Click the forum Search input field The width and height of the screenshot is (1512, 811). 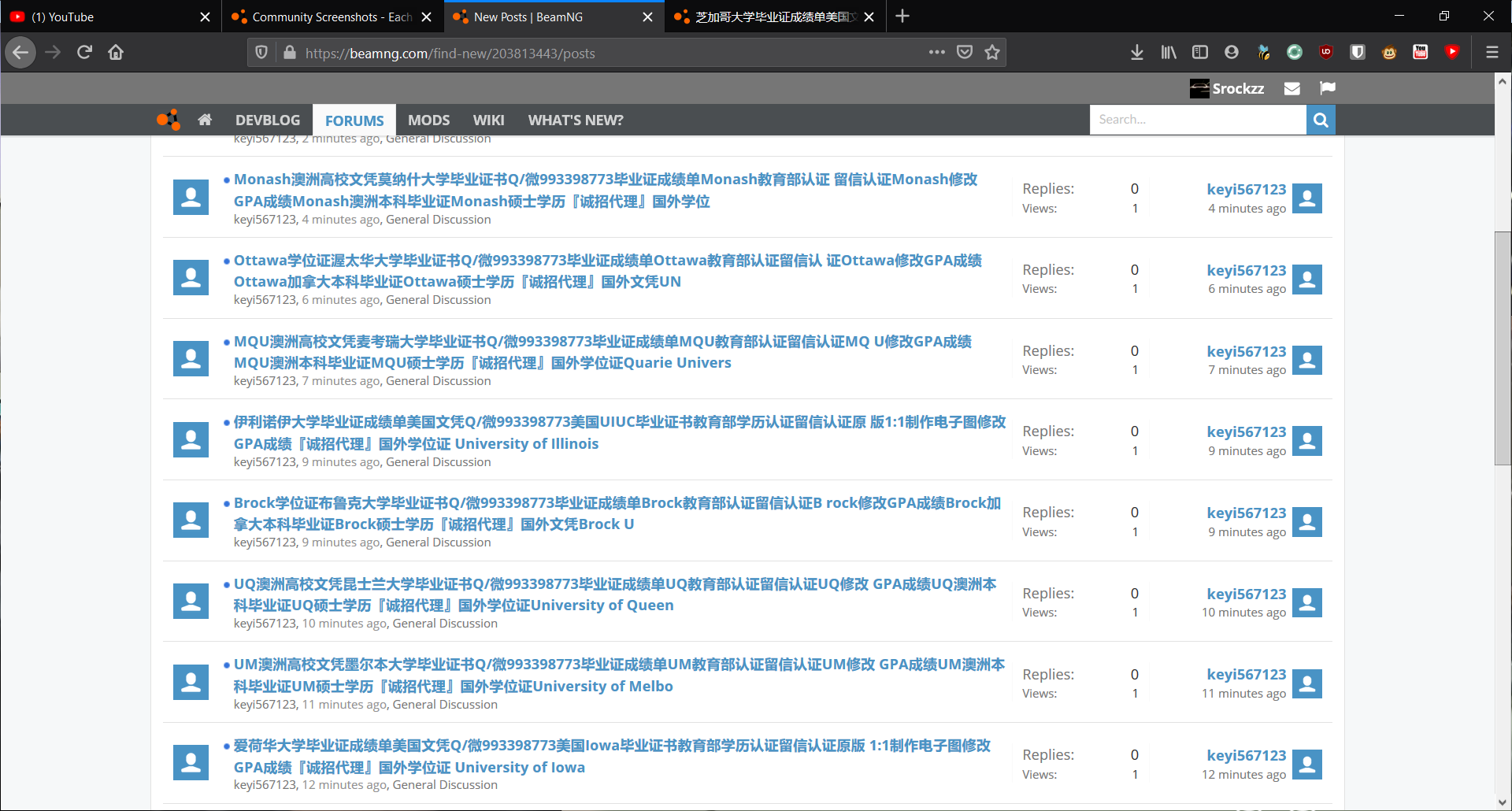[x=1198, y=120]
